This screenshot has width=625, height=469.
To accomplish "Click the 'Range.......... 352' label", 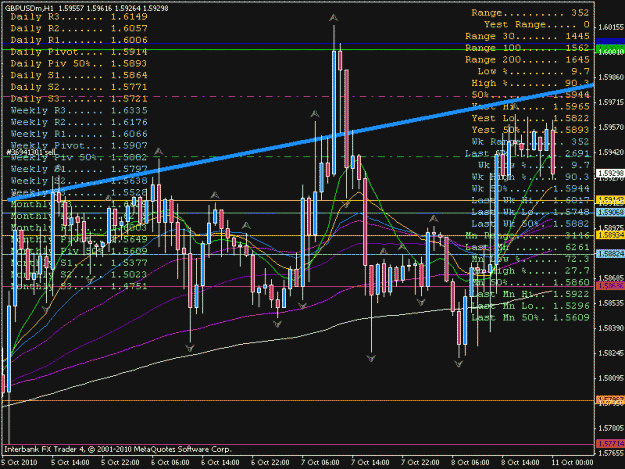I will 531,13.
